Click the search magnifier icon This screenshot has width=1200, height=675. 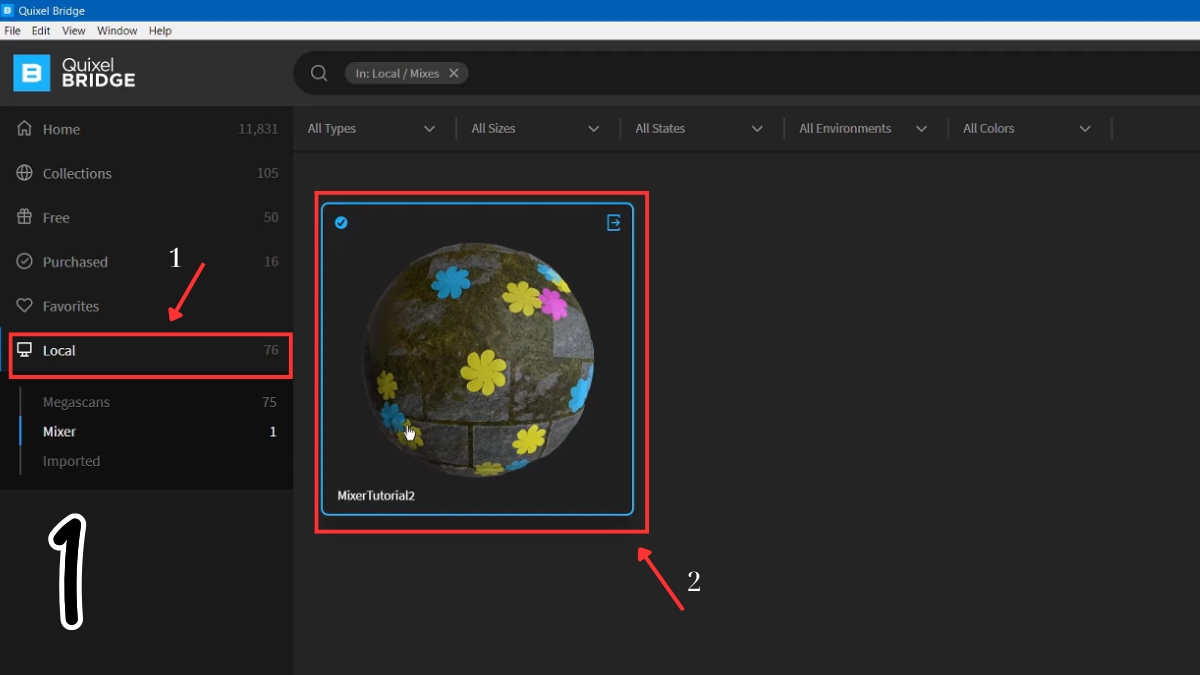point(319,73)
